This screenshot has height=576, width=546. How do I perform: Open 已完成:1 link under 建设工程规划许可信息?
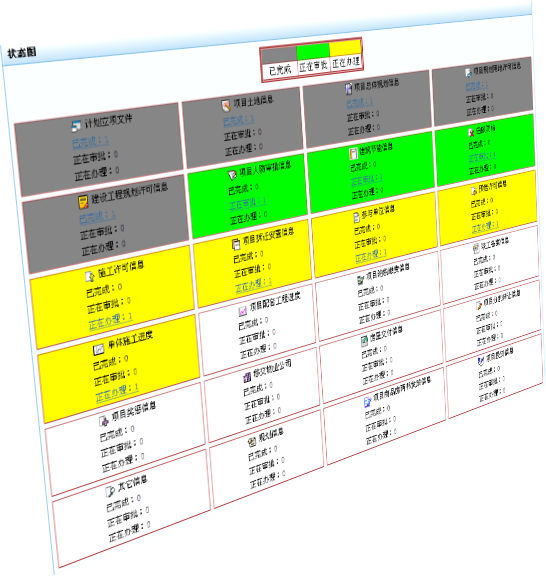(98, 217)
